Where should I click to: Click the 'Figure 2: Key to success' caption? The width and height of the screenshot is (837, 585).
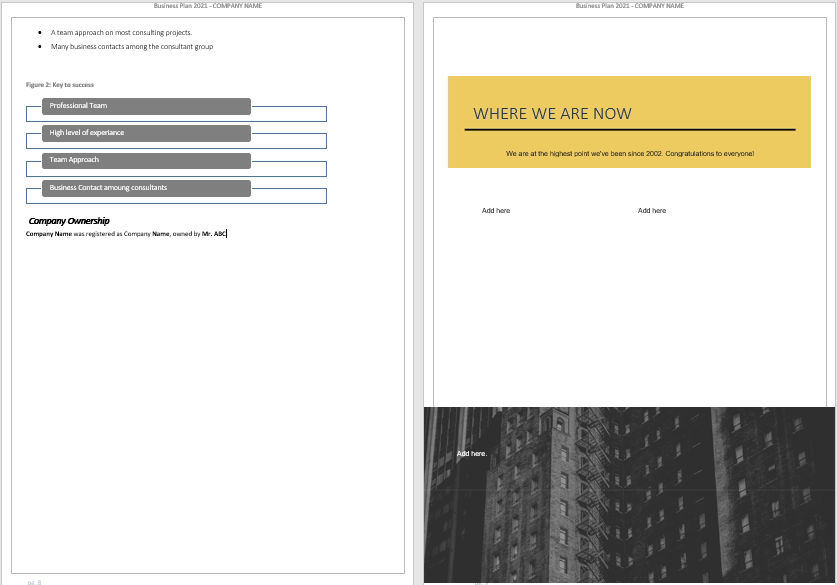point(60,85)
